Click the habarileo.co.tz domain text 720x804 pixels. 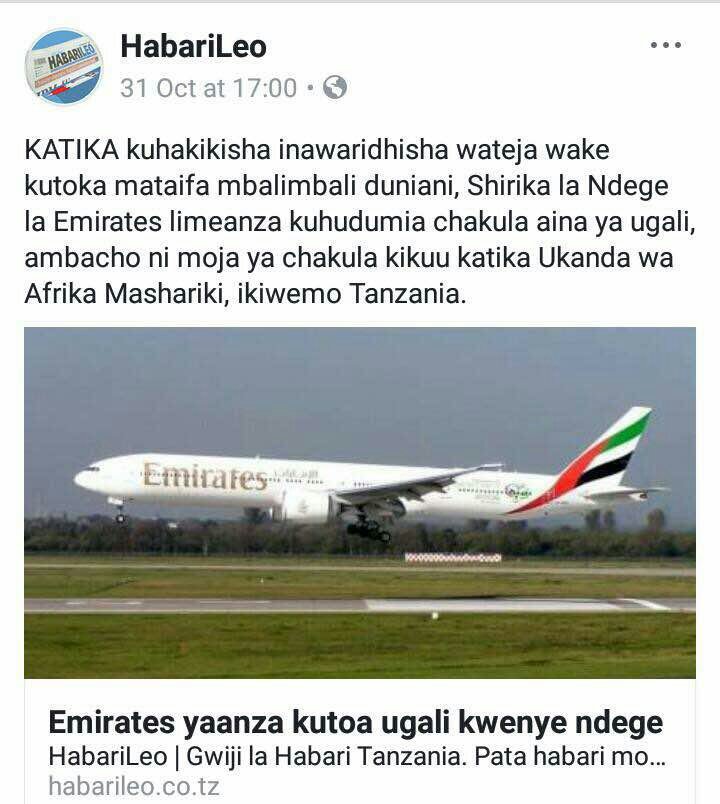[x=134, y=786]
